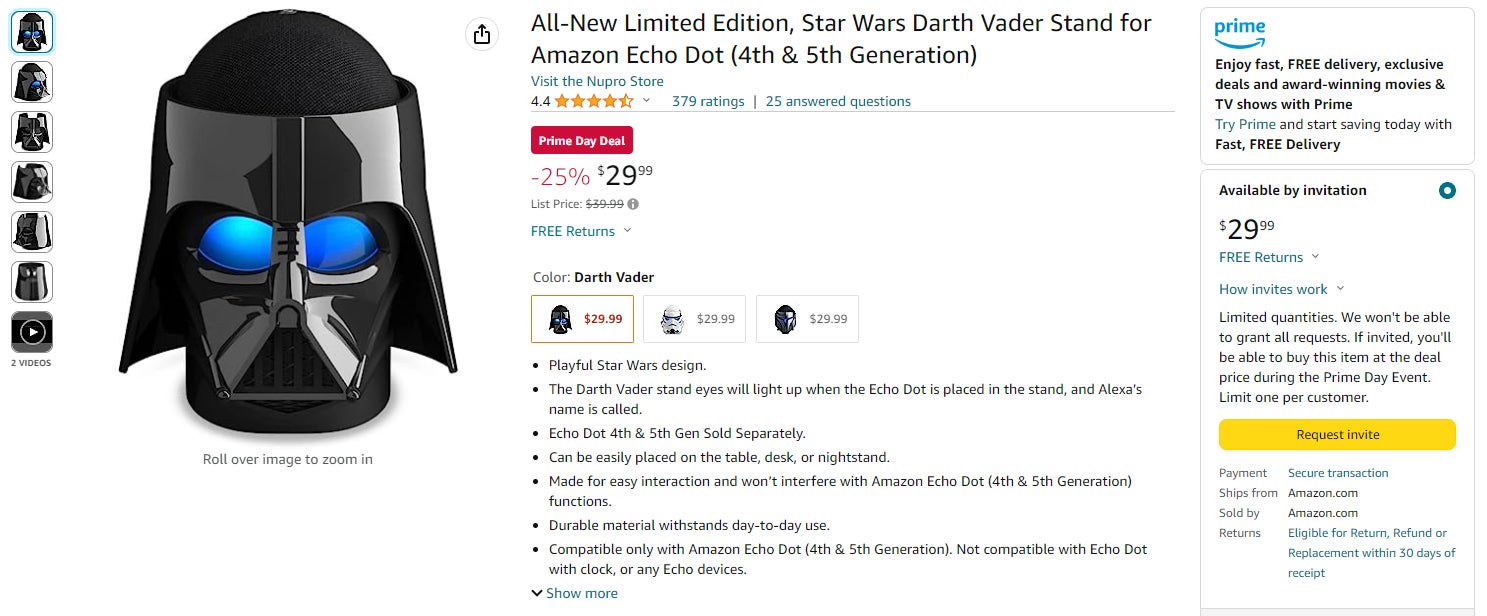Select the Stormtrooper color variant

tap(694, 318)
